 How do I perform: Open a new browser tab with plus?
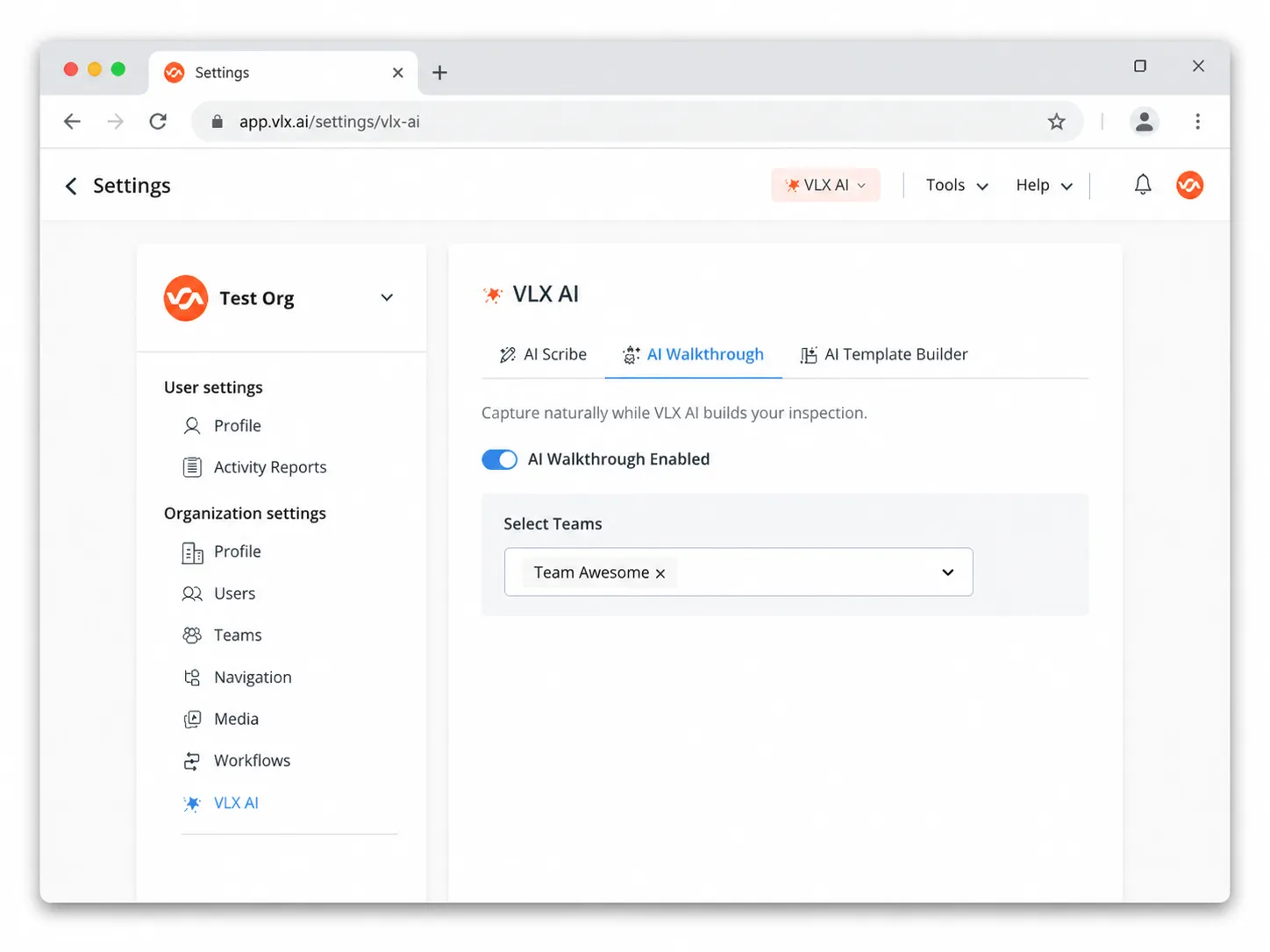point(440,73)
